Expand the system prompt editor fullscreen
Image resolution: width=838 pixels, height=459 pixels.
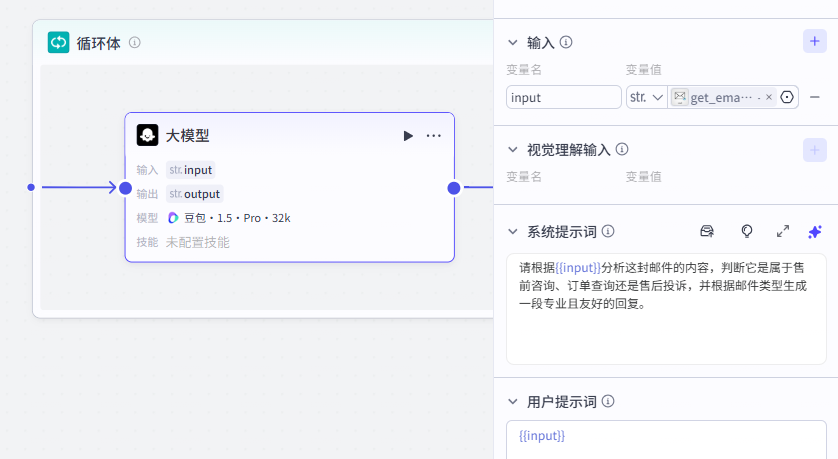point(783,232)
